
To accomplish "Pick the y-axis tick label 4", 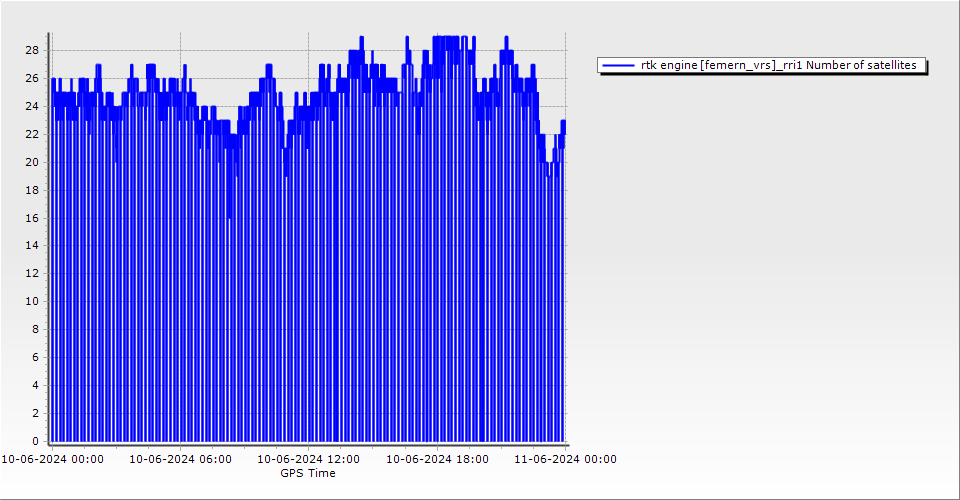I will tap(35, 385).
